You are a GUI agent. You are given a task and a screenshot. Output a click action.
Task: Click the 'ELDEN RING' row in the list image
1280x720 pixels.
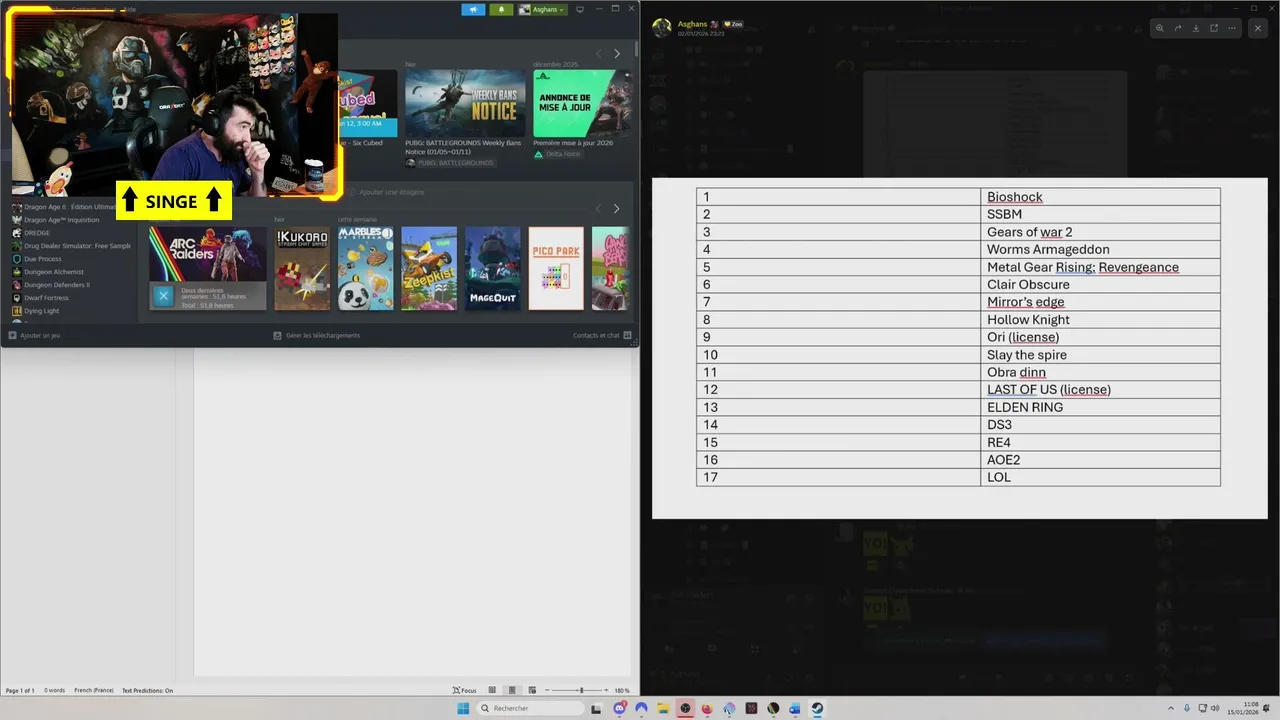pyautogui.click(x=958, y=407)
